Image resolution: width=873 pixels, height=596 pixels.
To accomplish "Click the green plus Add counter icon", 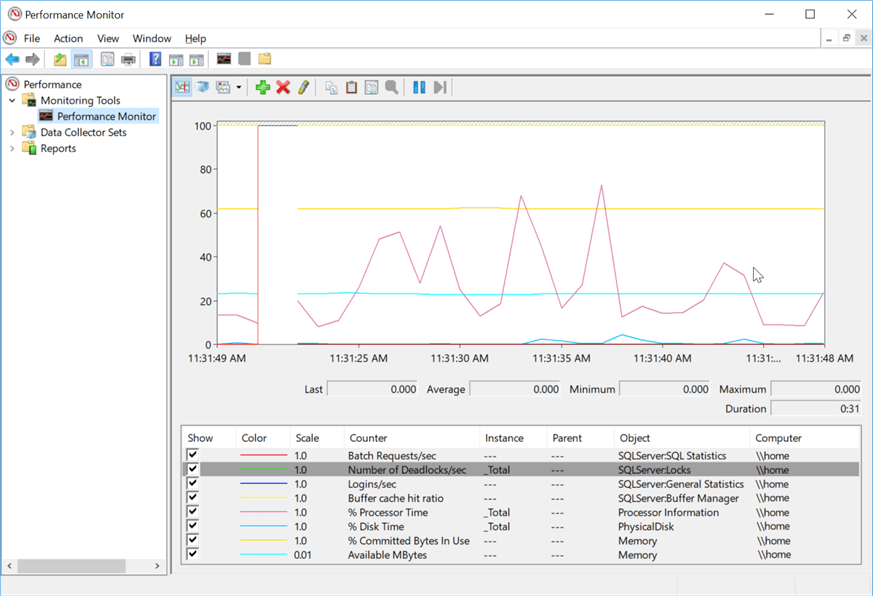I will (x=263, y=88).
